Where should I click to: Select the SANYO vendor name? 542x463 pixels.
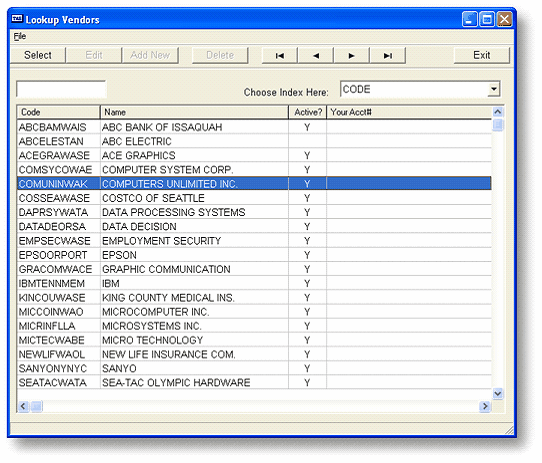[x=119, y=369]
